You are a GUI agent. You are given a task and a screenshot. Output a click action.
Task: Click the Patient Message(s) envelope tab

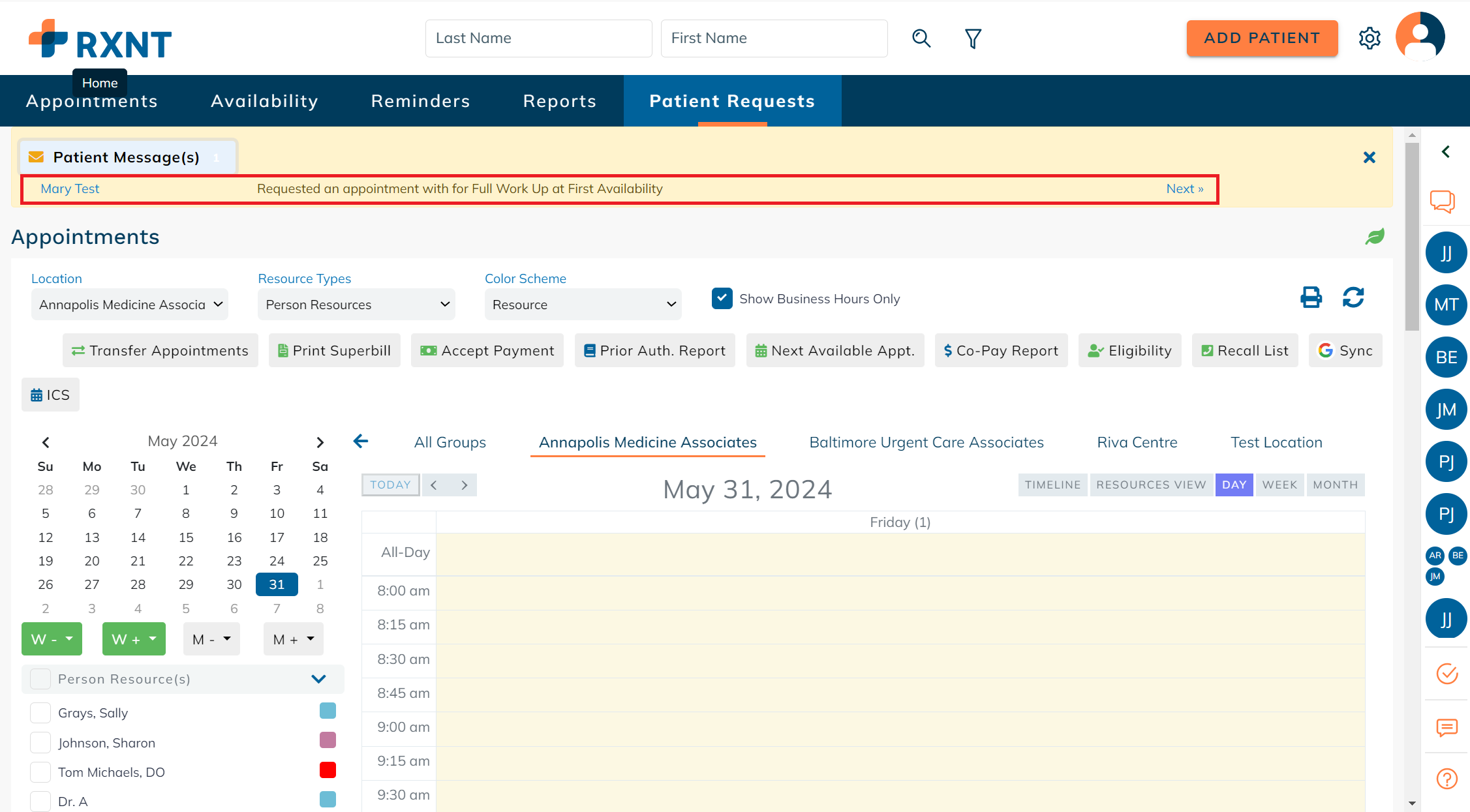click(127, 157)
